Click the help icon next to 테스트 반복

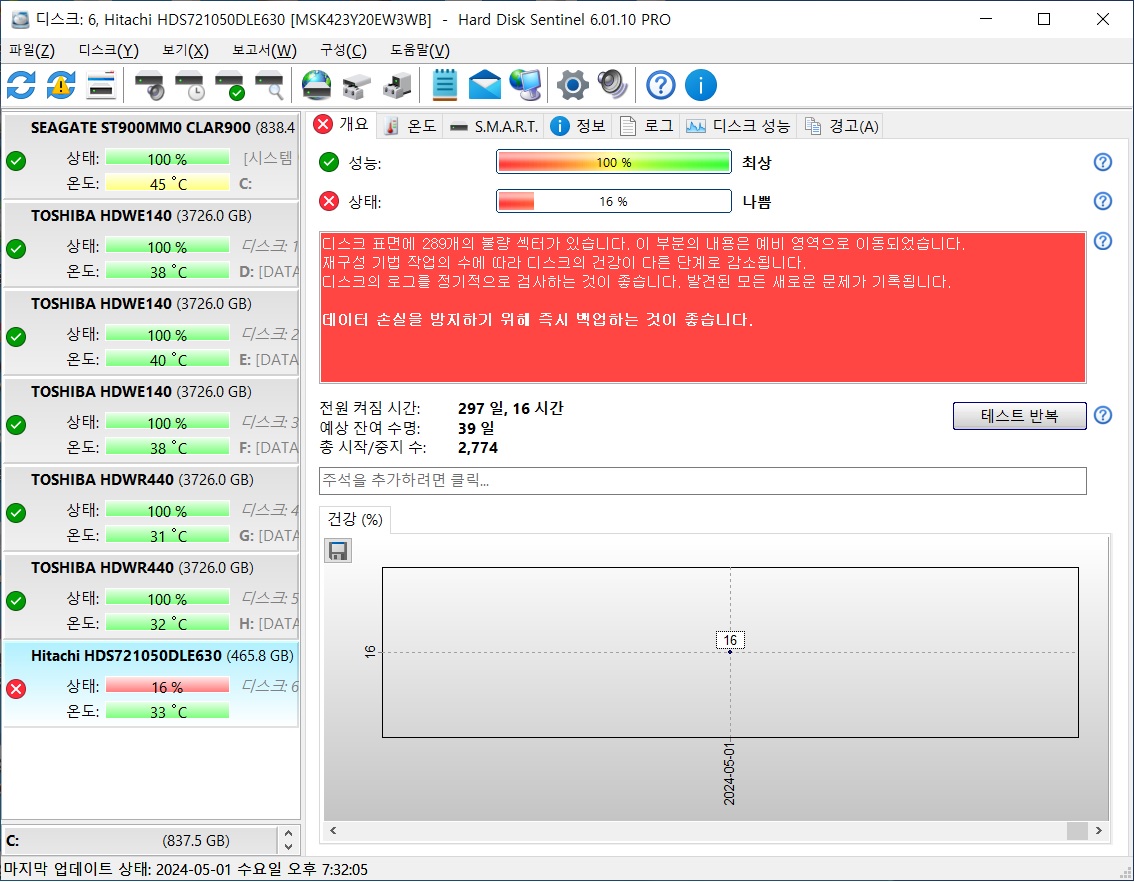click(x=1102, y=415)
